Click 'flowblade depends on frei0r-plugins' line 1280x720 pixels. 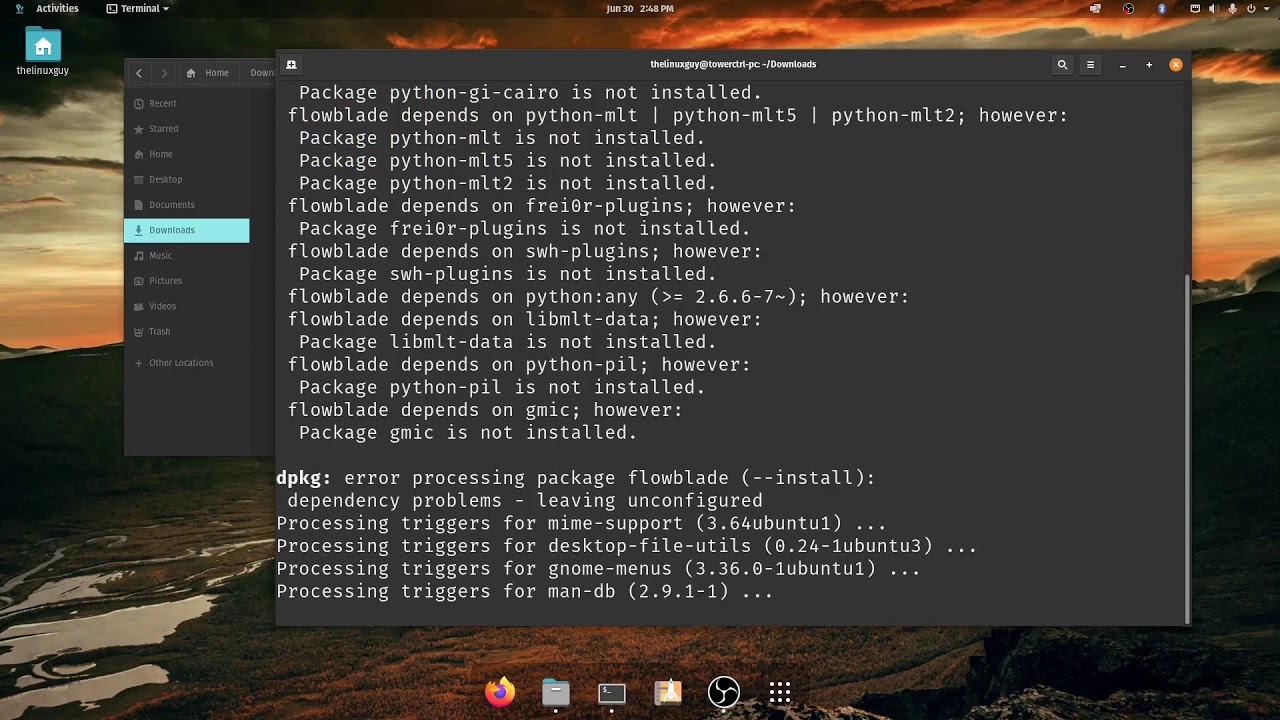542,206
